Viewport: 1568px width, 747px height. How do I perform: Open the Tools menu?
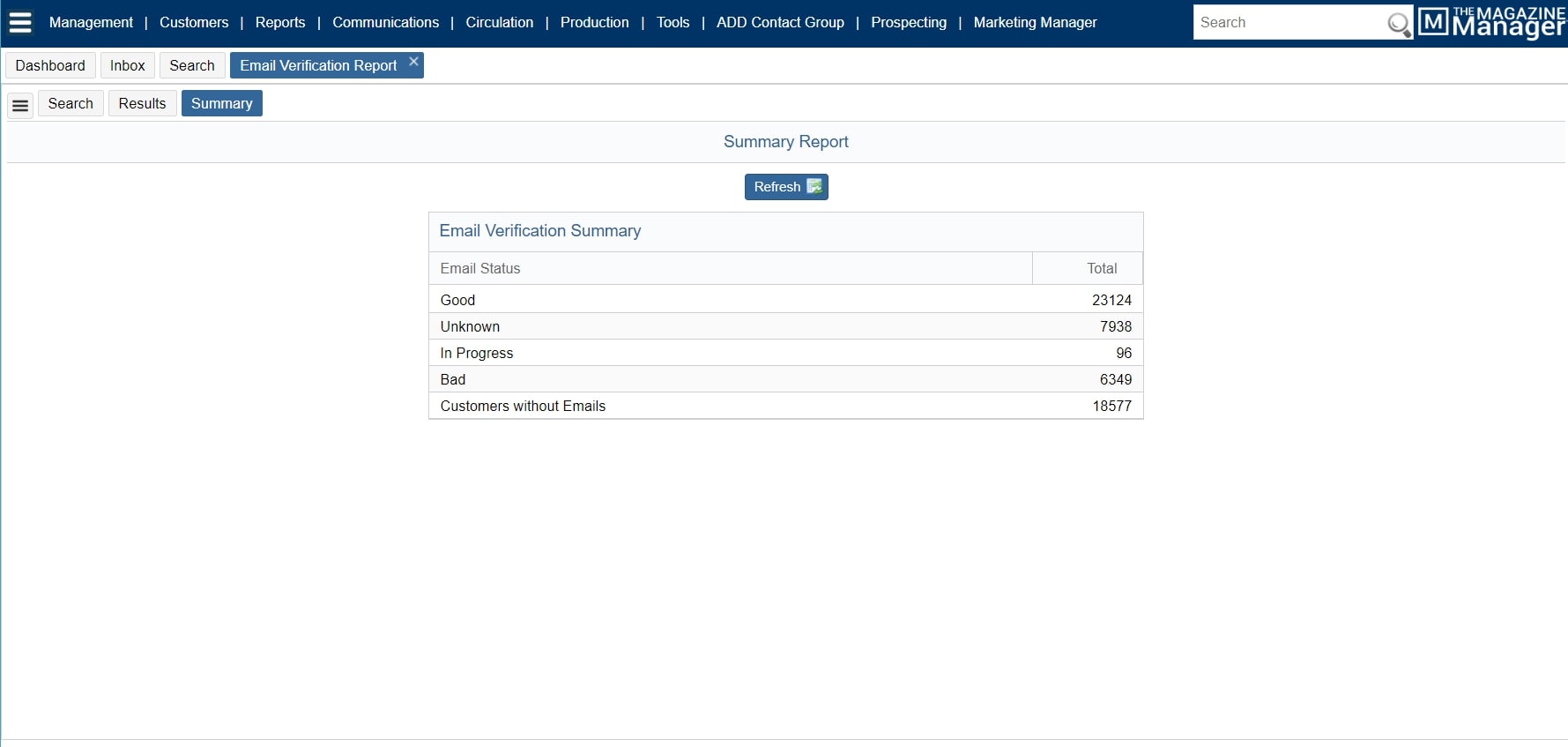click(x=673, y=23)
